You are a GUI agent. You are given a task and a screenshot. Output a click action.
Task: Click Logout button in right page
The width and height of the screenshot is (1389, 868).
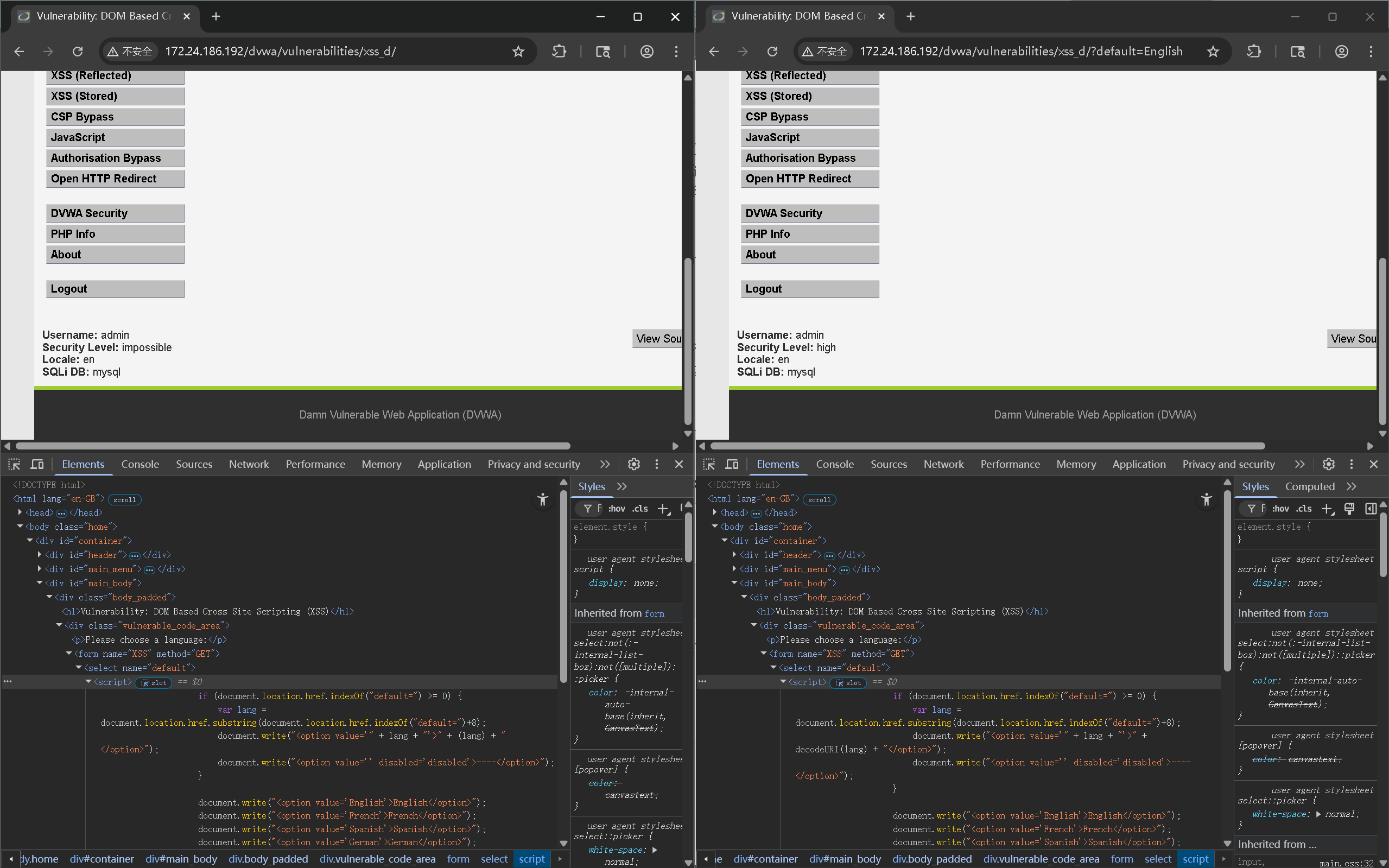809,289
